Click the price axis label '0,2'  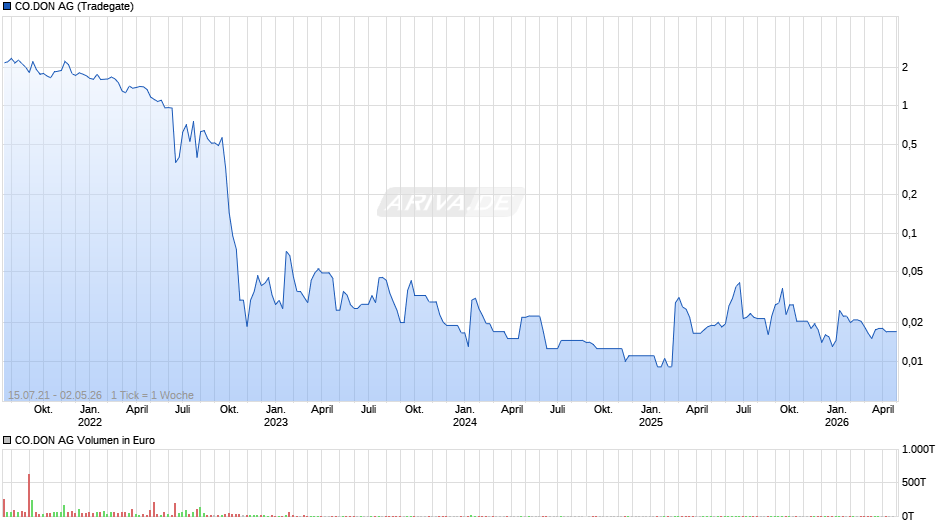[909, 194]
